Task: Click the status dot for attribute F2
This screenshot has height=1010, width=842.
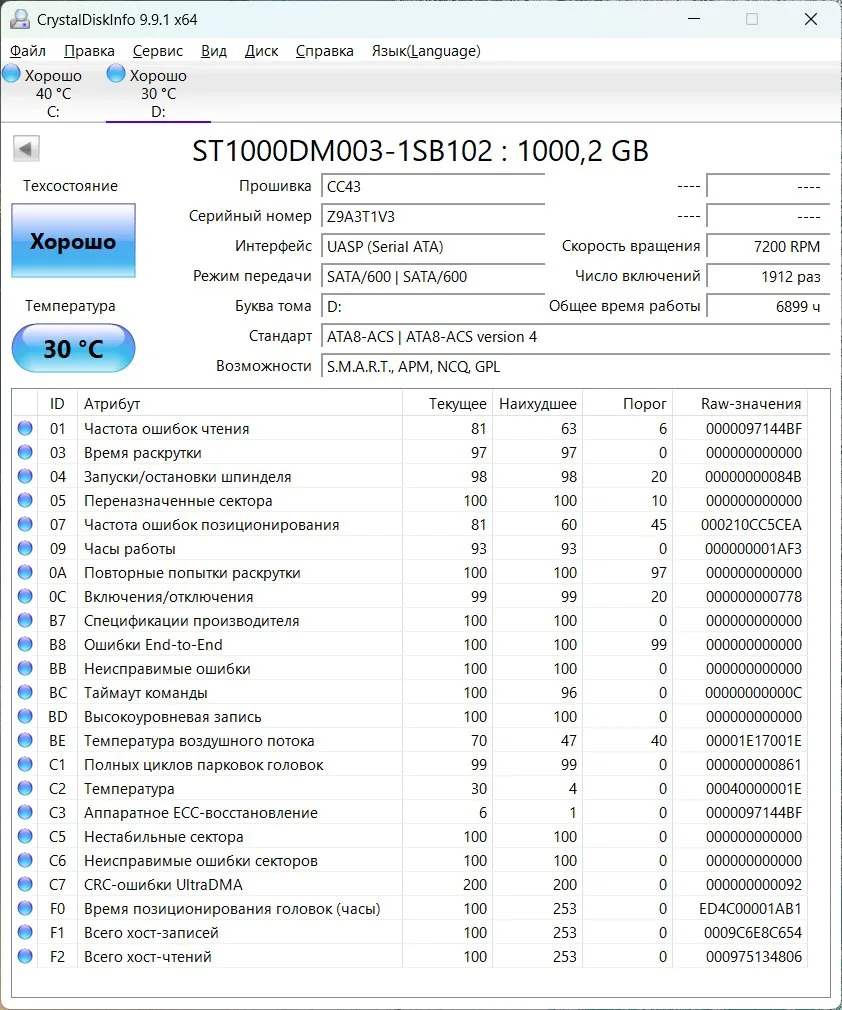Action: coord(25,956)
